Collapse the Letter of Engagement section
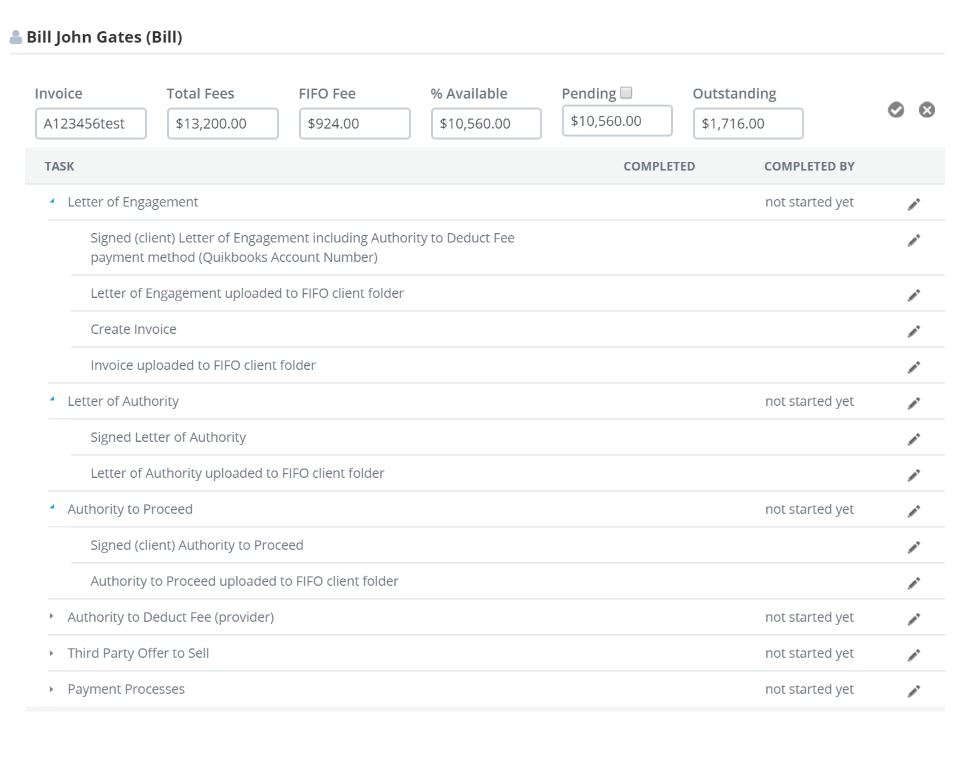The height and width of the screenshot is (771, 963). click(x=52, y=202)
